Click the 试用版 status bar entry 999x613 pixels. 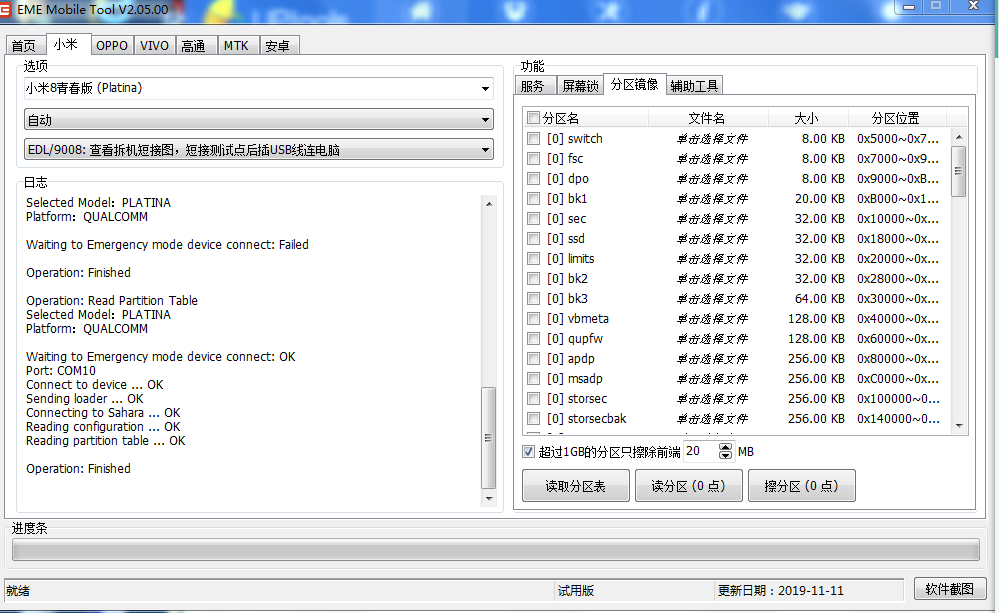click(x=576, y=591)
